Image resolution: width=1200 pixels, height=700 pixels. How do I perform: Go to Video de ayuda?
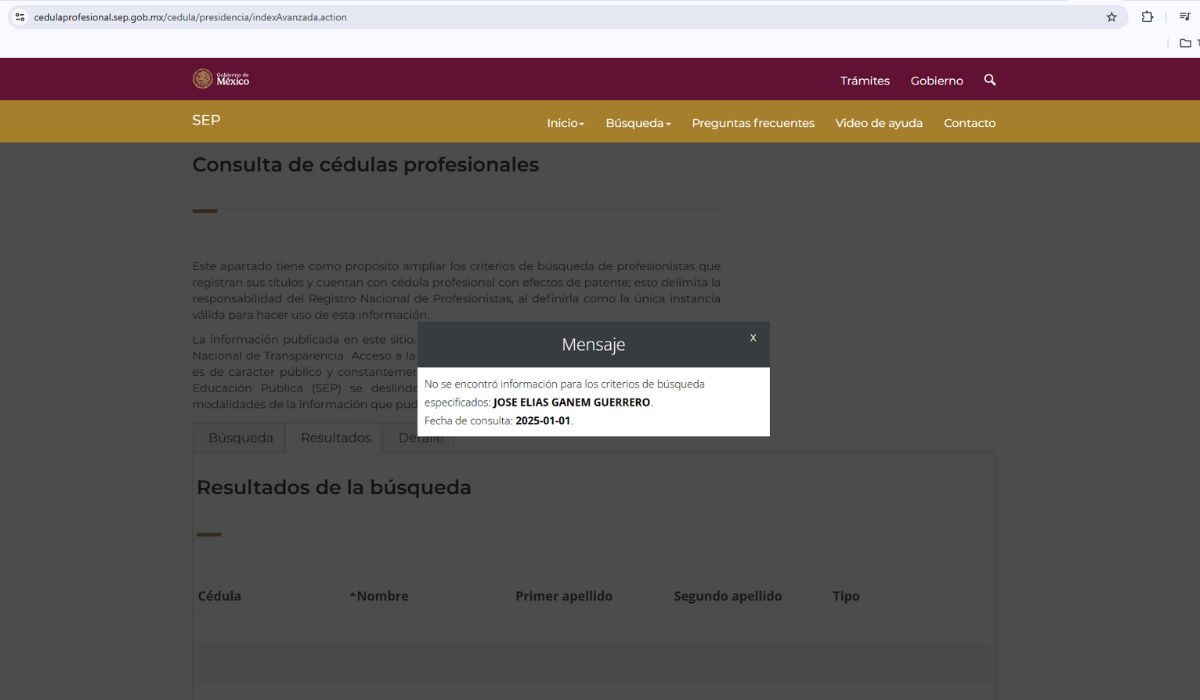coord(879,123)
